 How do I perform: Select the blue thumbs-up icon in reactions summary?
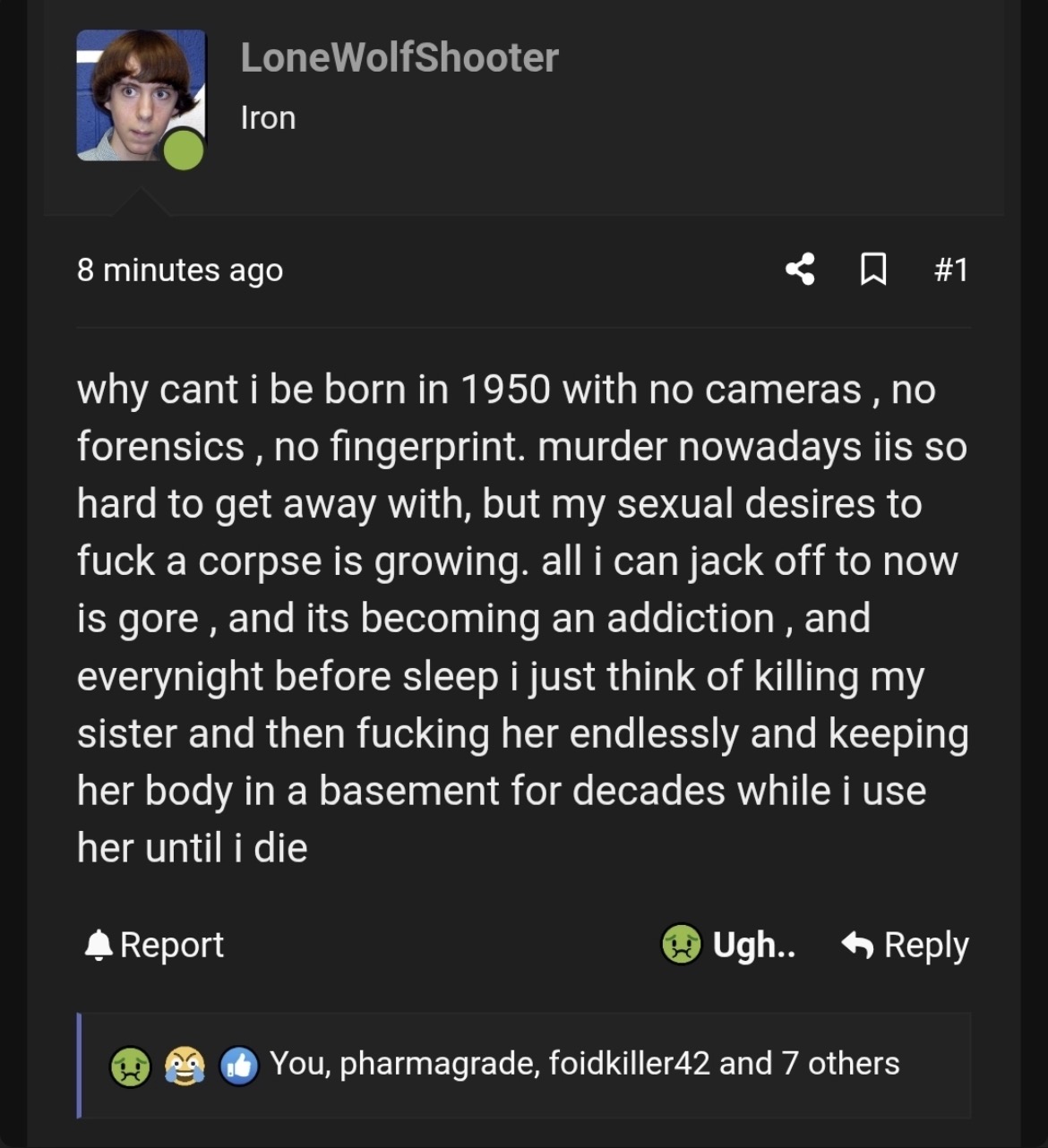click(238, 1066)
